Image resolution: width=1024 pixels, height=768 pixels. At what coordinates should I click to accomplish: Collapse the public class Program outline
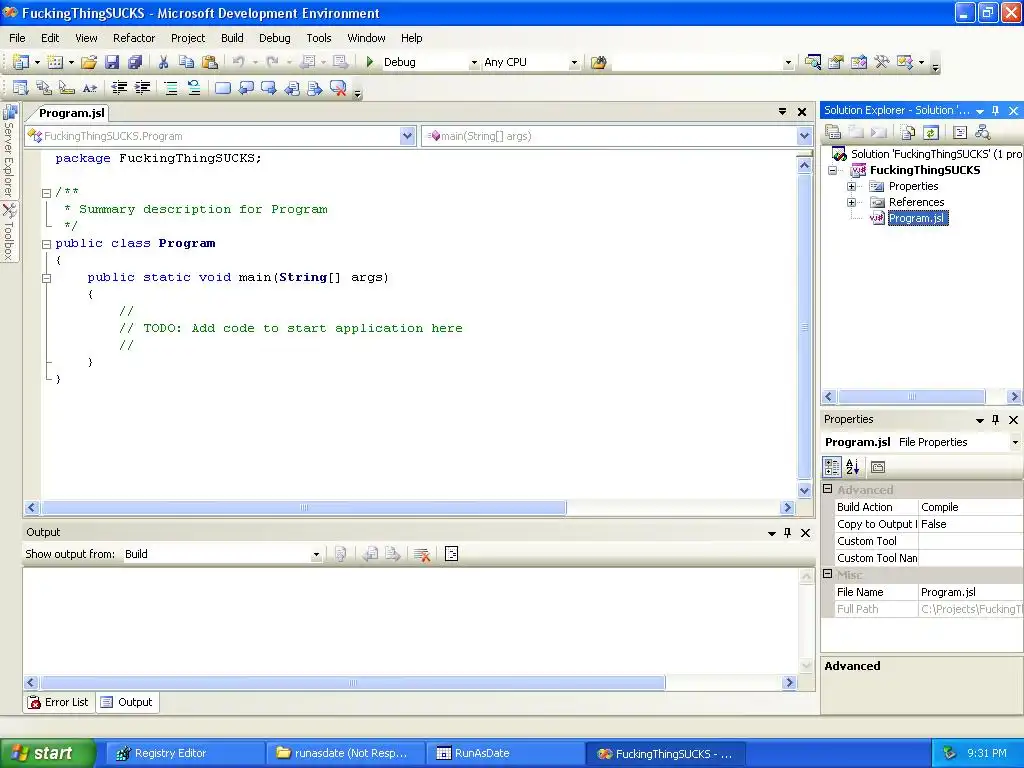pyautogui.click(x=46, y=244)
